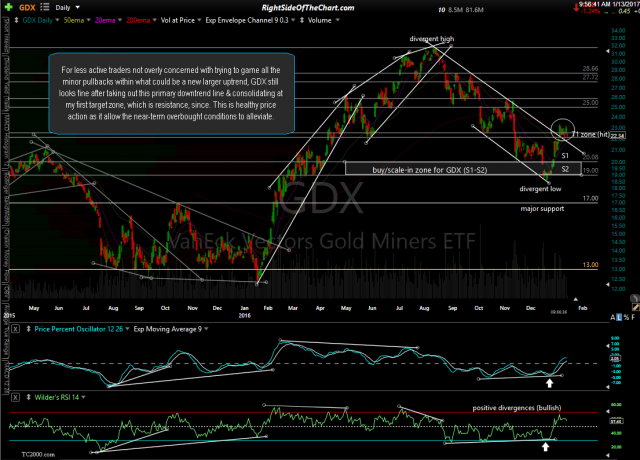Click the oscillator current value box
This screenshot has width=640, height=460.
(x=615, y=358)
